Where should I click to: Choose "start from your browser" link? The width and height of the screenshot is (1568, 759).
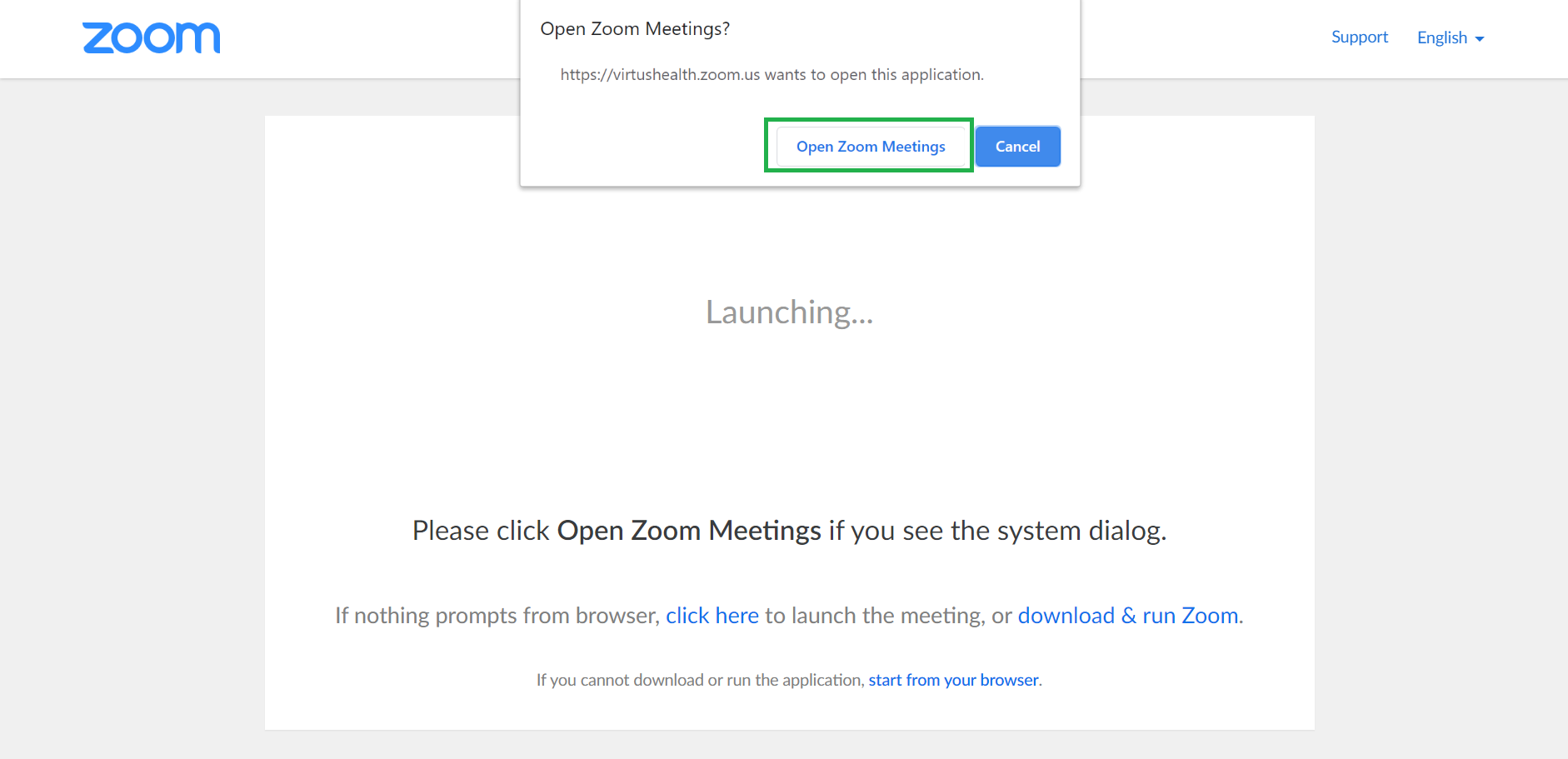pos(953,680)
